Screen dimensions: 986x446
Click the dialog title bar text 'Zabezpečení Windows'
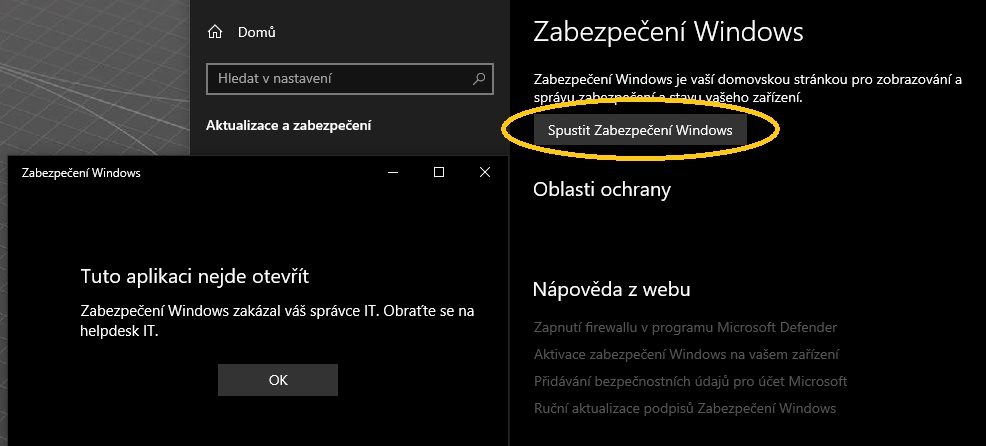tap(81, 172)
